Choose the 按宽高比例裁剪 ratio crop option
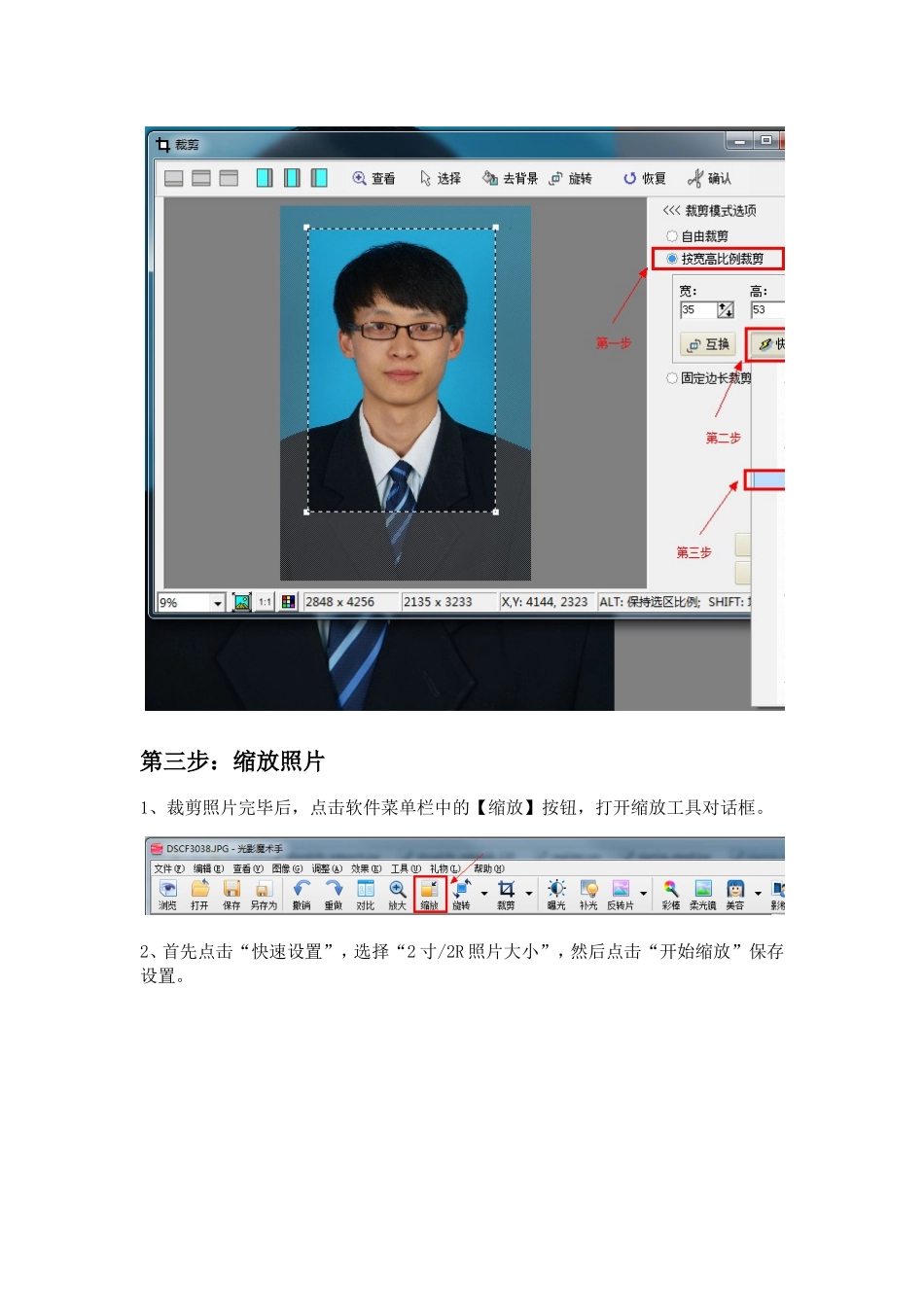 715,259
